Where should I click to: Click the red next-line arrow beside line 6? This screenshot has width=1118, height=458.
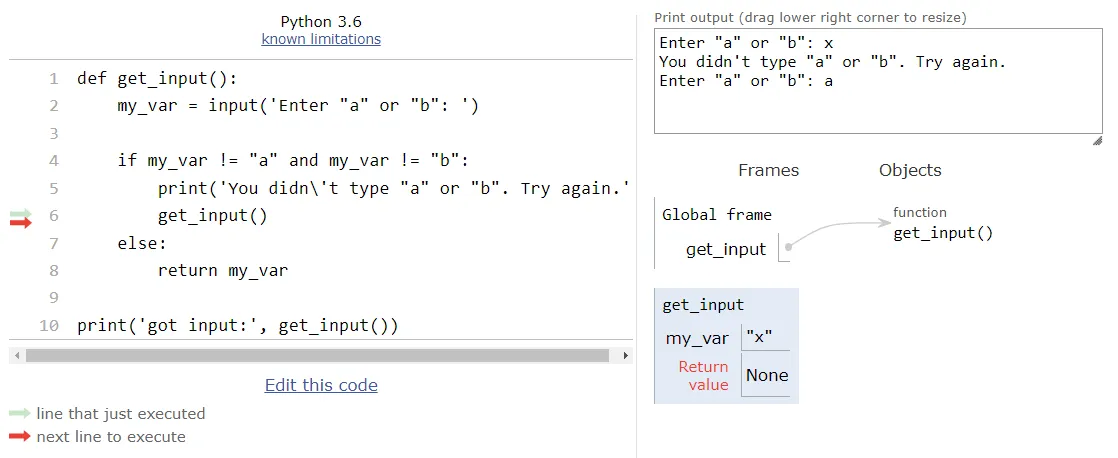21,222
